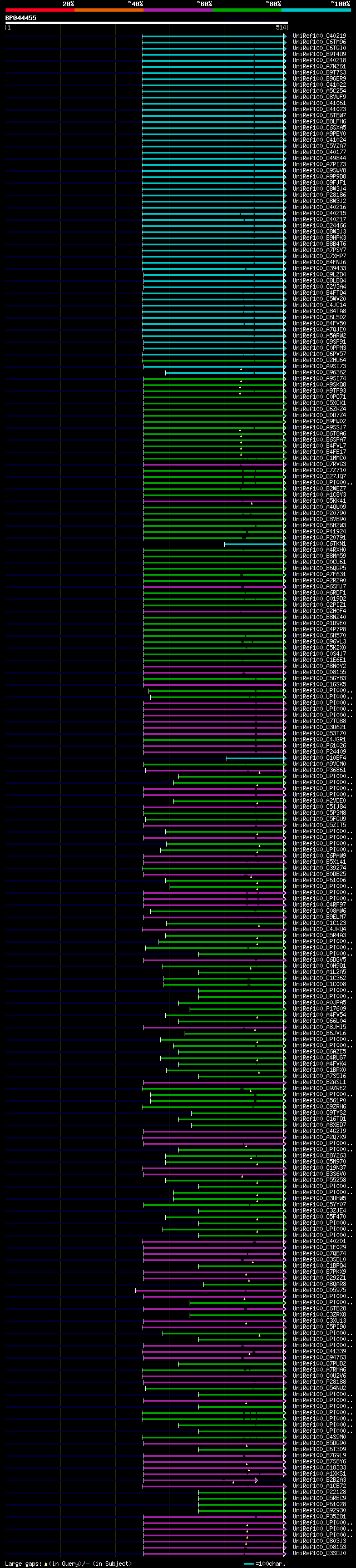Open hit UniRef100_B9T4D9

(319, 54)
